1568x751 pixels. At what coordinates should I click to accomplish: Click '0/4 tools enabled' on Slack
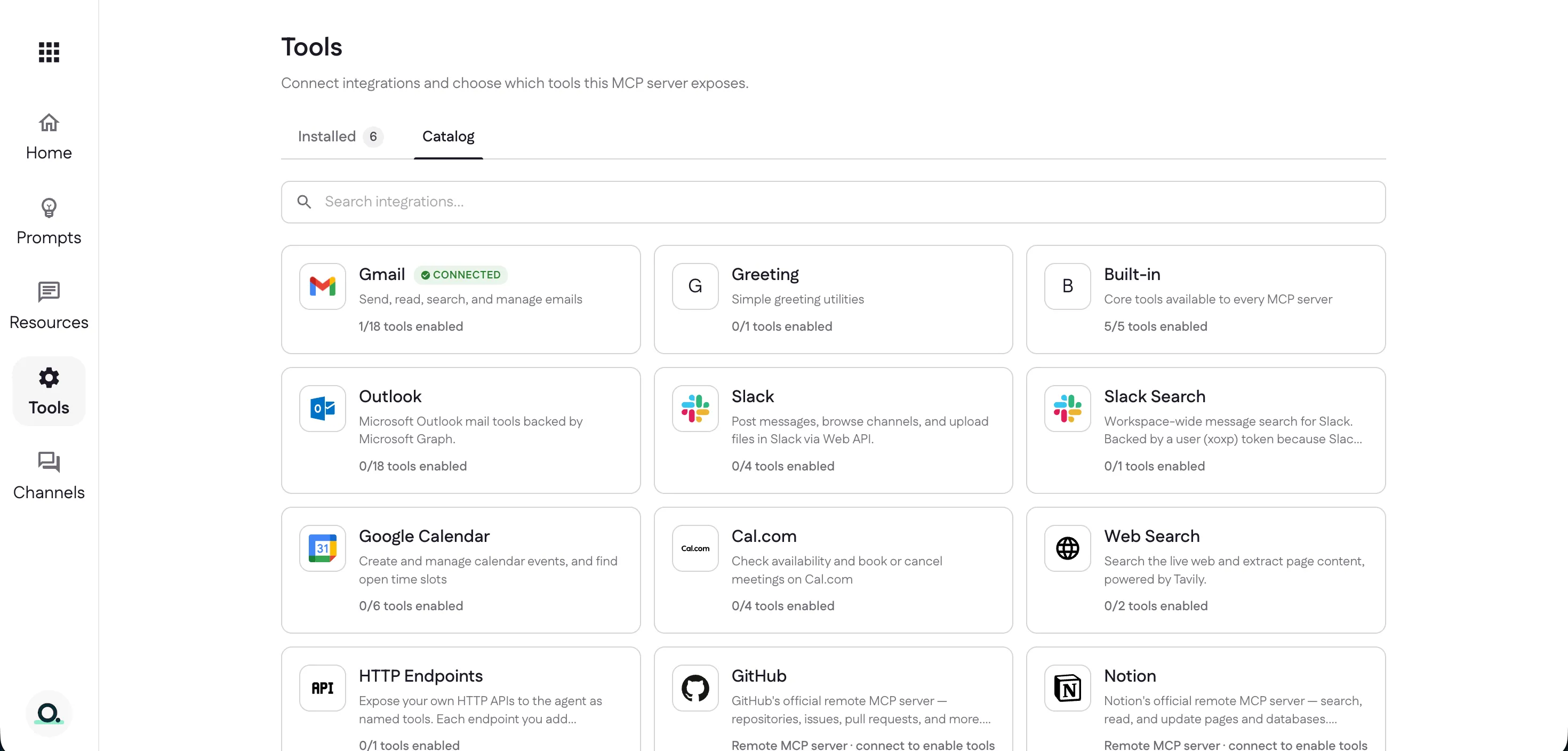tap(783, 466)
